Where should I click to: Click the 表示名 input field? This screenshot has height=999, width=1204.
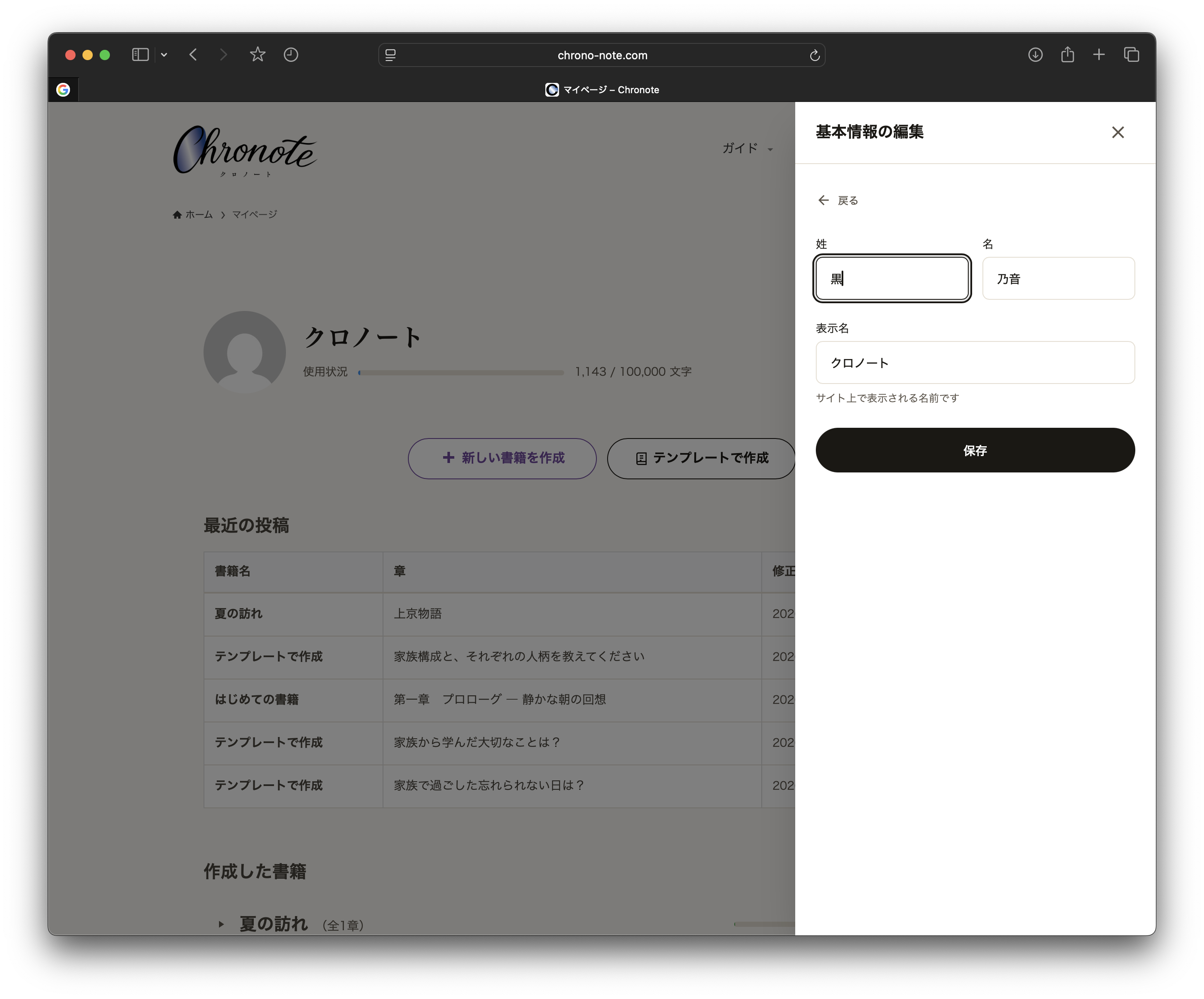point(975,362)
